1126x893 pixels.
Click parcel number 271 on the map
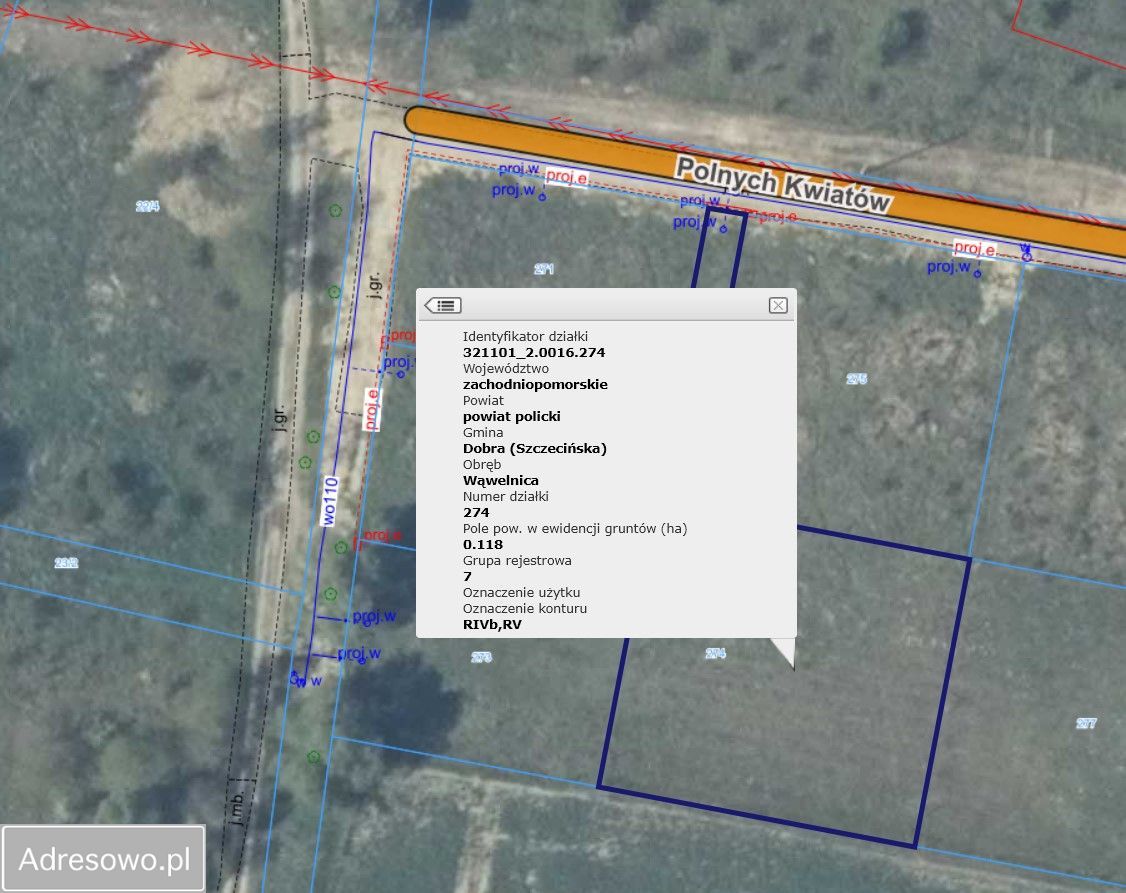point(544,269)
